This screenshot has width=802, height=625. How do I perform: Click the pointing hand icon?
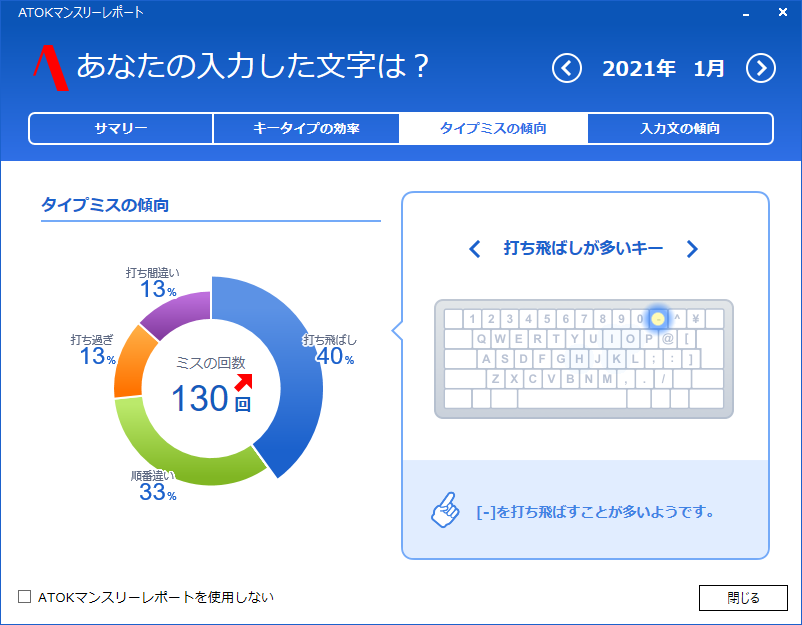(x=445, y=510)
